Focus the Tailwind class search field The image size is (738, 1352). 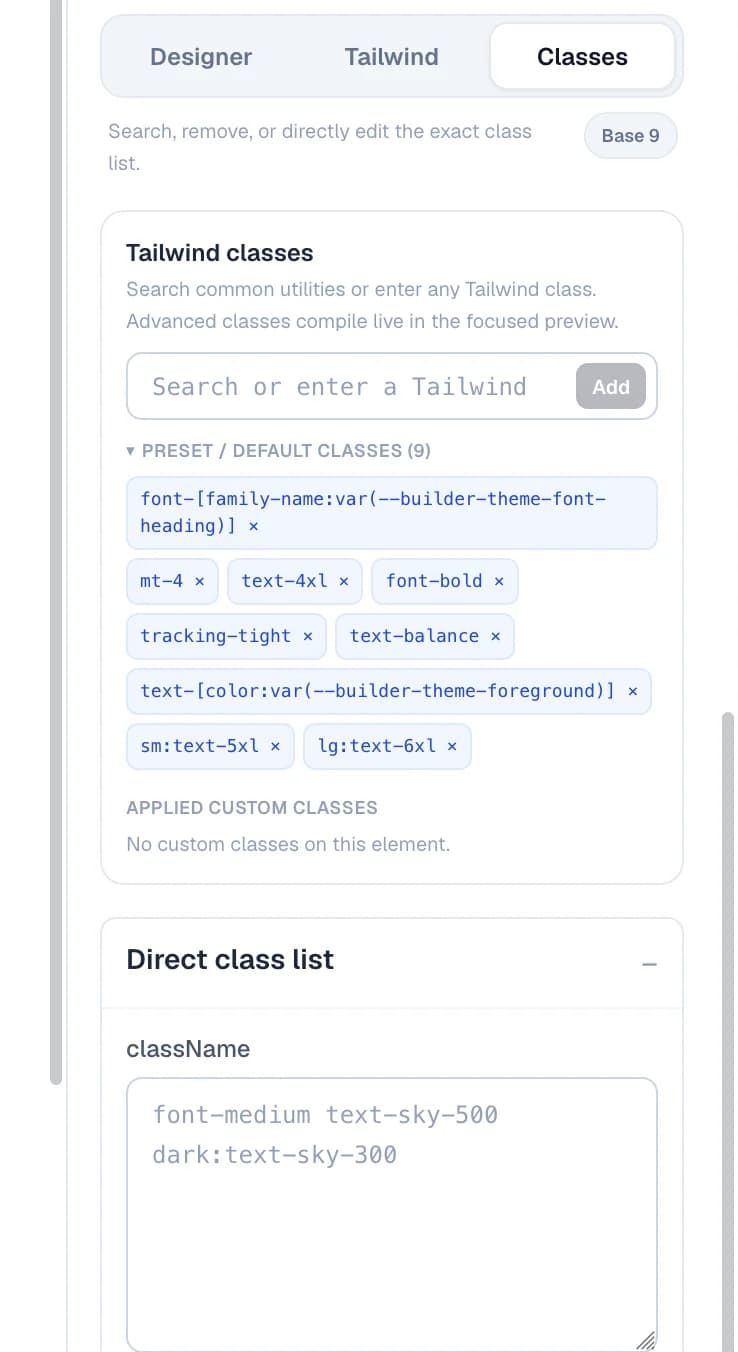(x=350, y=386)
